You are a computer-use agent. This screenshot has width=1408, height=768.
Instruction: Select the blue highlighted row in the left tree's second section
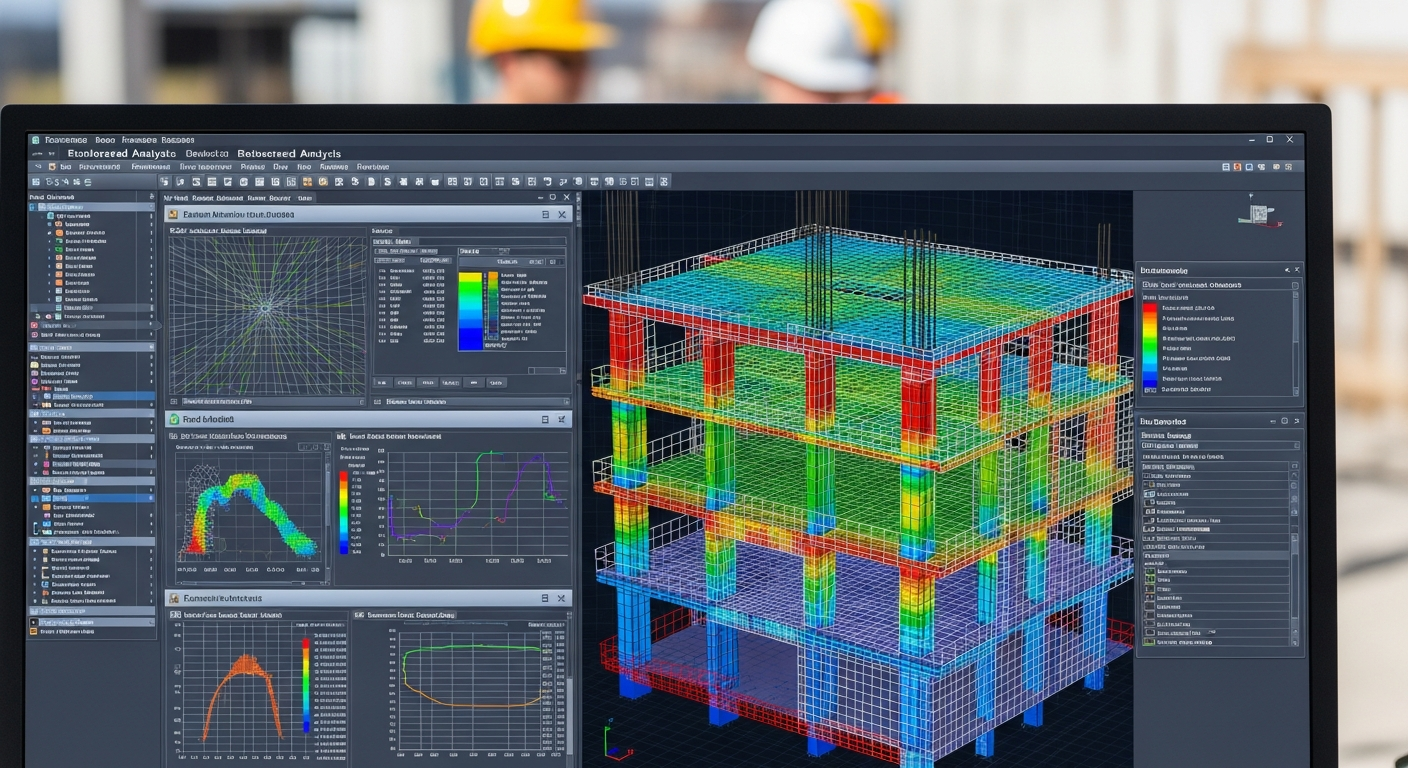(92, 397)
